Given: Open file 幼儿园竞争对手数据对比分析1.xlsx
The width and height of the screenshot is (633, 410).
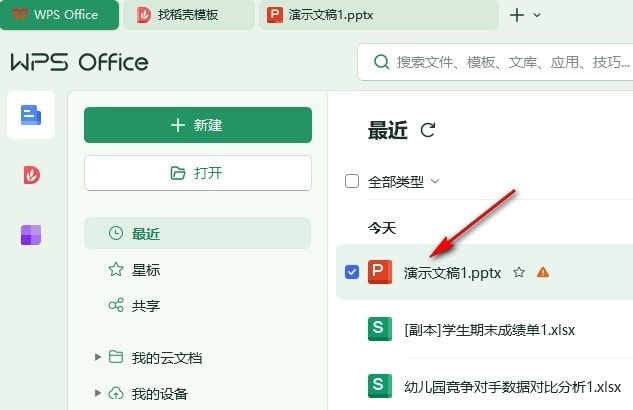Looking at the screenshot, I should tap(512, 387).
